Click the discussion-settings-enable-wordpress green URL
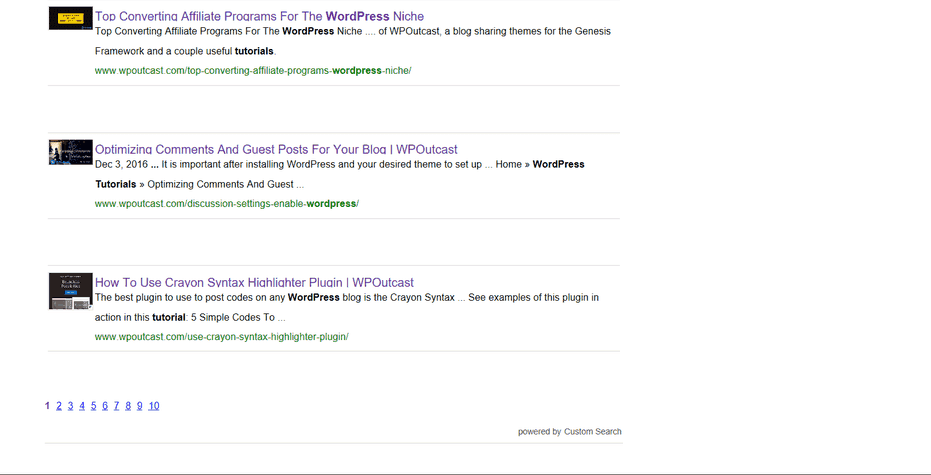 click(x=227, y=204)
